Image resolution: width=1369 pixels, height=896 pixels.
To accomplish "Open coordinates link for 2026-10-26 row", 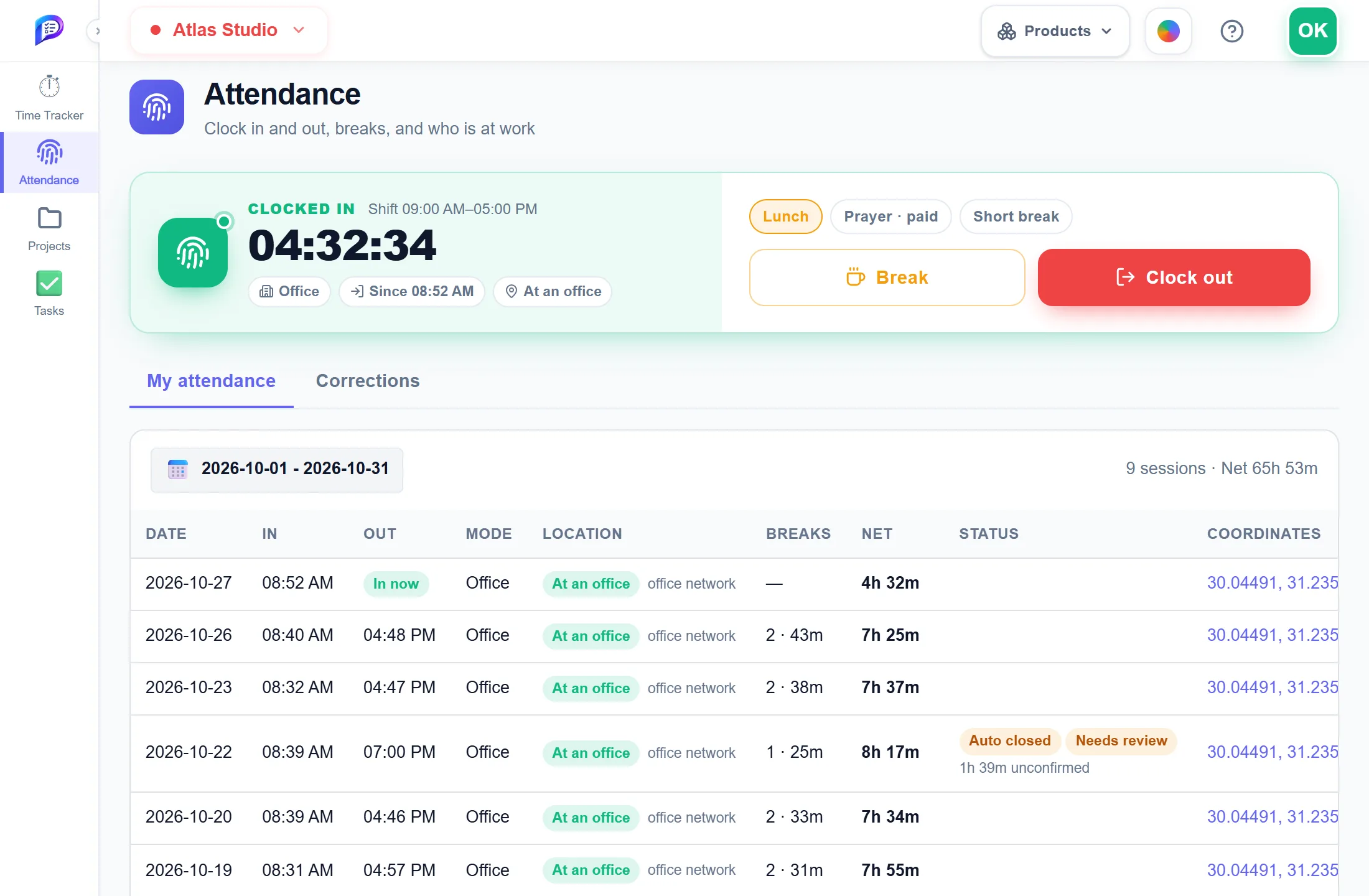I will (x=1272, y=635).
